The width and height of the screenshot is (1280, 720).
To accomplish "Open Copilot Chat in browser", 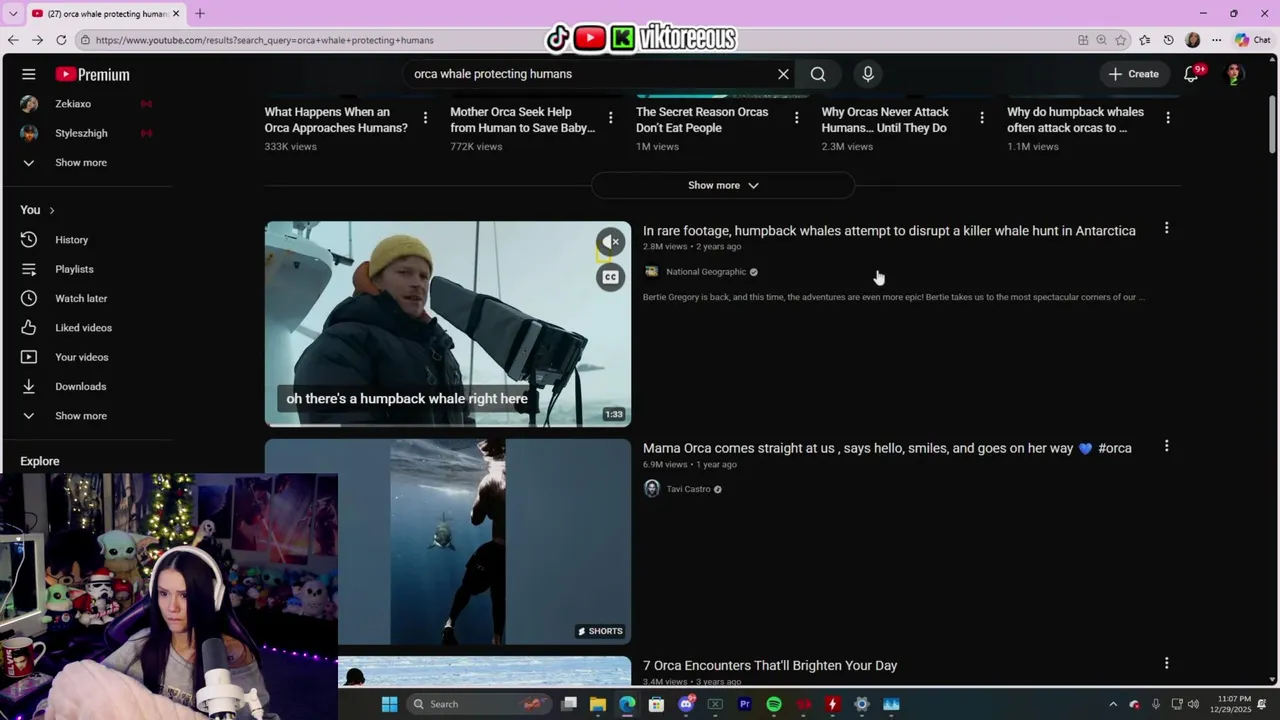I will (1253, 40).
